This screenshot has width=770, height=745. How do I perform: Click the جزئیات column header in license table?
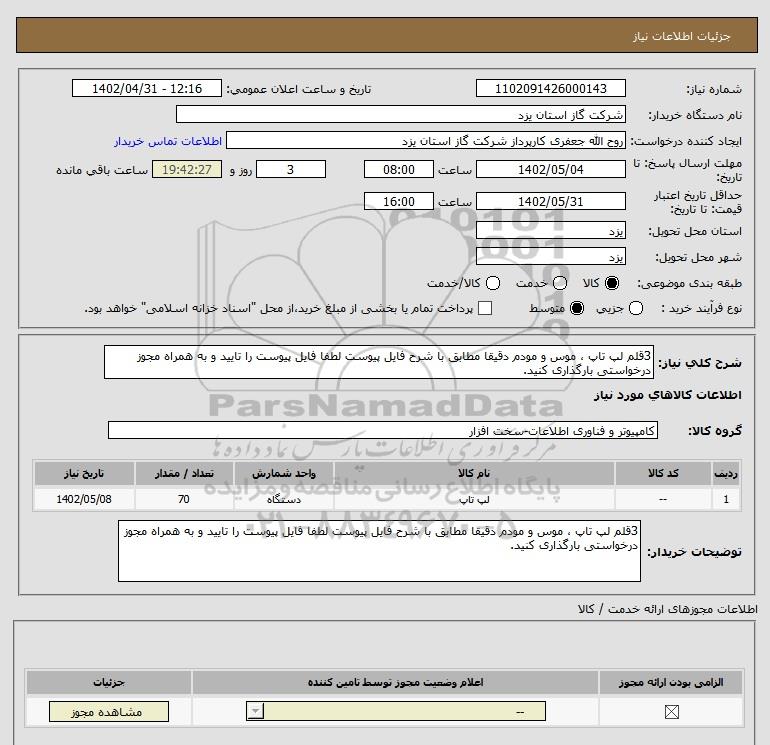[x=109, y=683]
